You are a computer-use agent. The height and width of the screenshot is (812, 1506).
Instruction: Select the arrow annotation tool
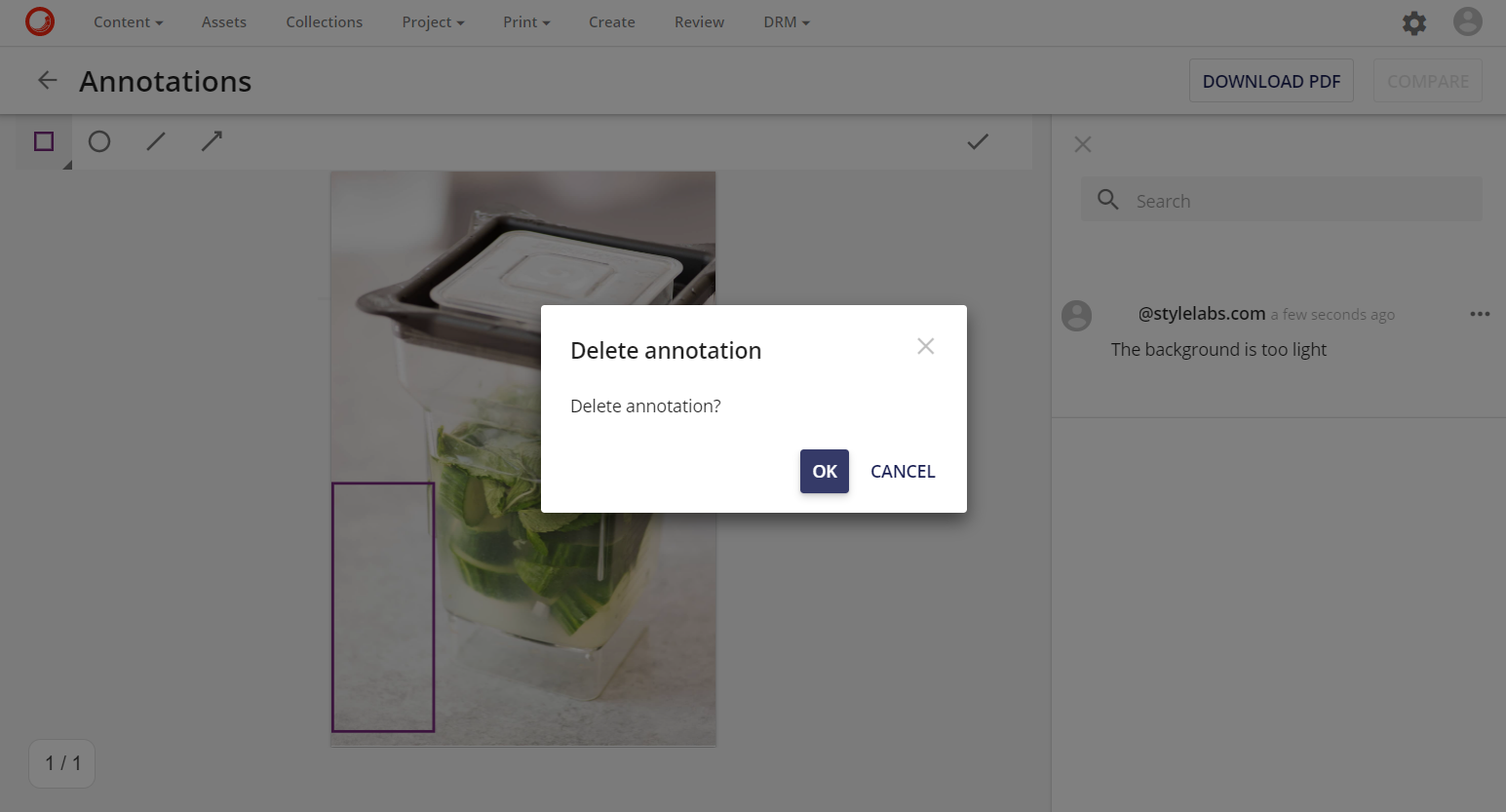(212, 141)
